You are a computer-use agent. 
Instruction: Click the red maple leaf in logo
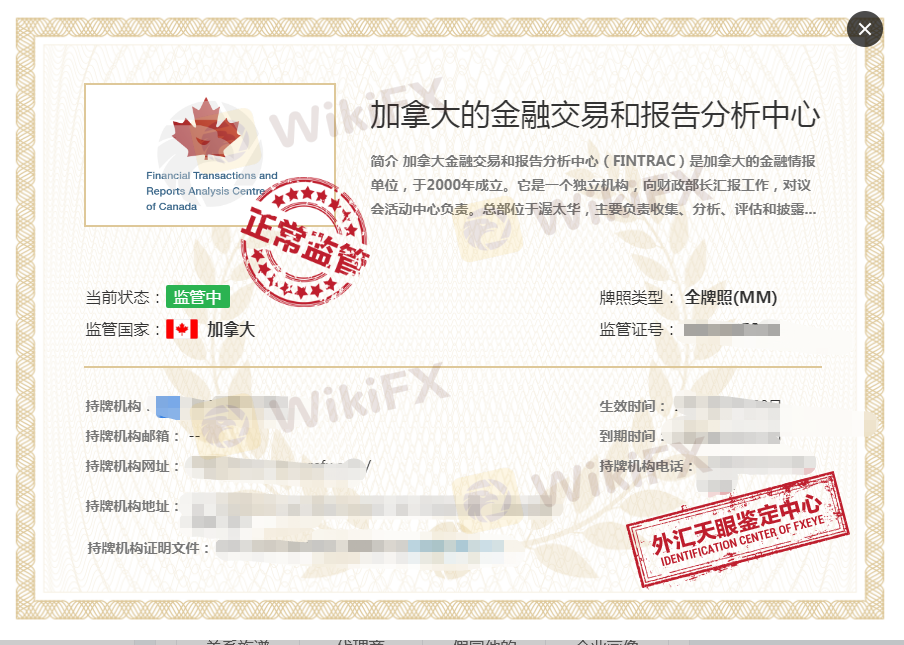pos(206,130)
